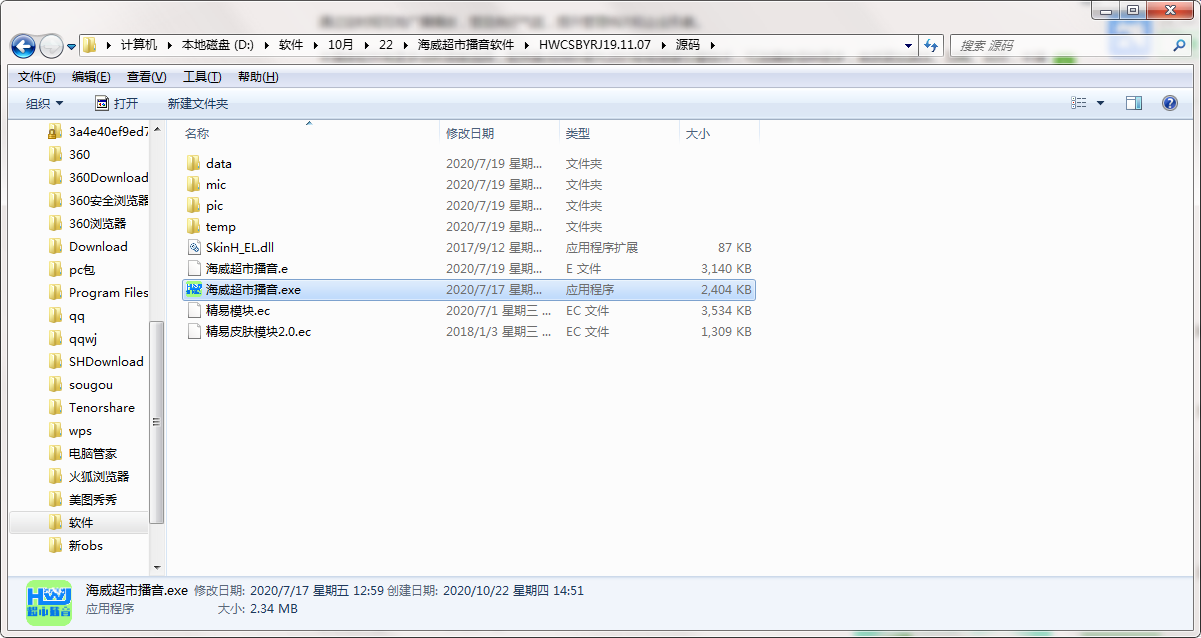Select the 海威超市播音.e file icon

pyautogui.click(x=194, y=268)
